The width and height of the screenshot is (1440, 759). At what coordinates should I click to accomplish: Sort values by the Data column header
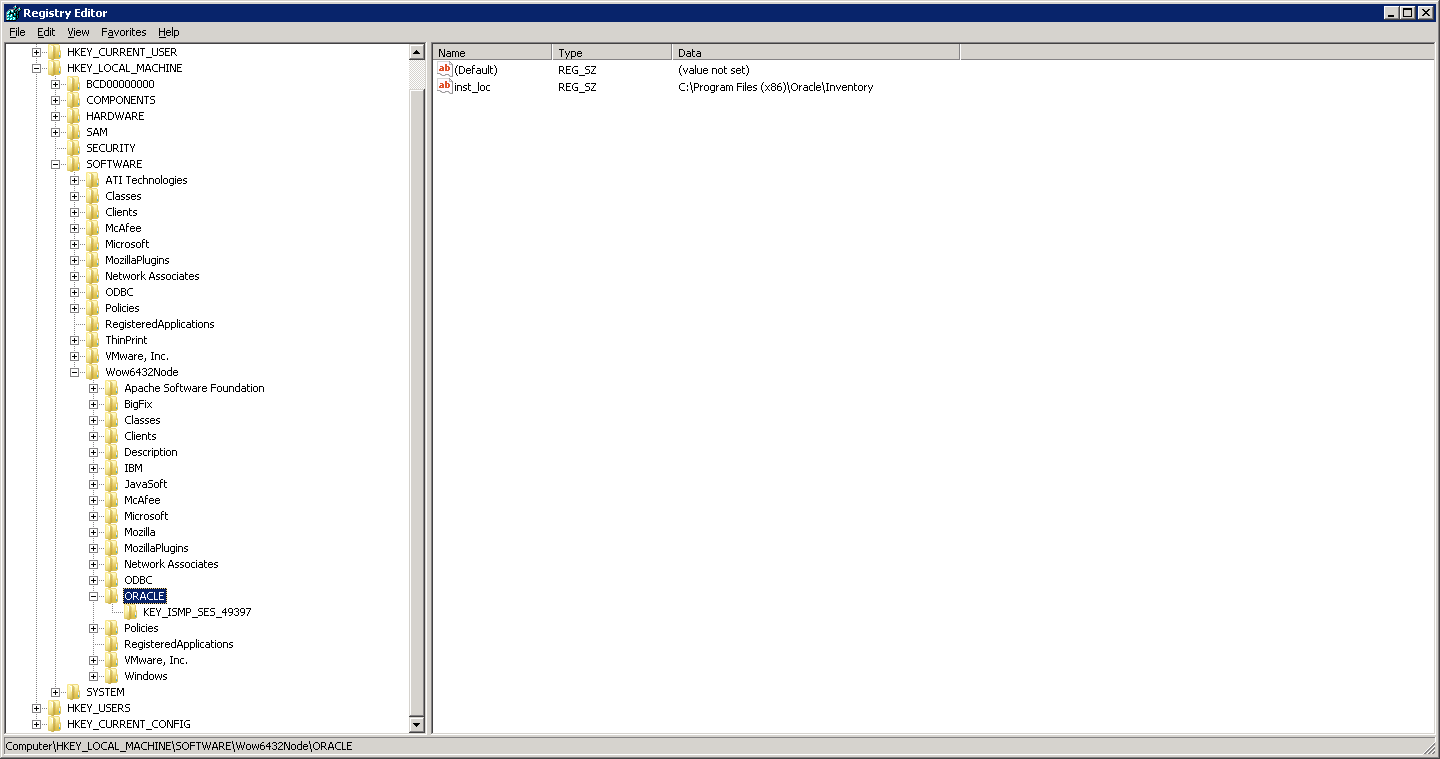click(816, 53)
